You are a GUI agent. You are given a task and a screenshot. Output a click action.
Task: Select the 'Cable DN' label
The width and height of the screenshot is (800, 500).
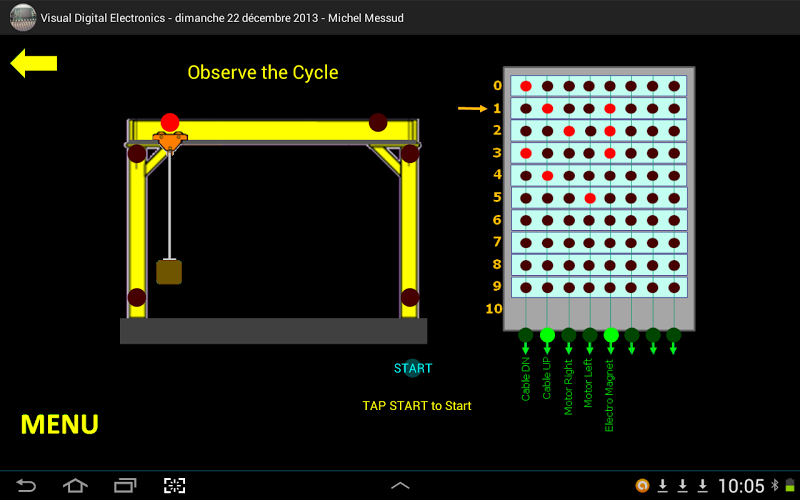click(526, 379)
